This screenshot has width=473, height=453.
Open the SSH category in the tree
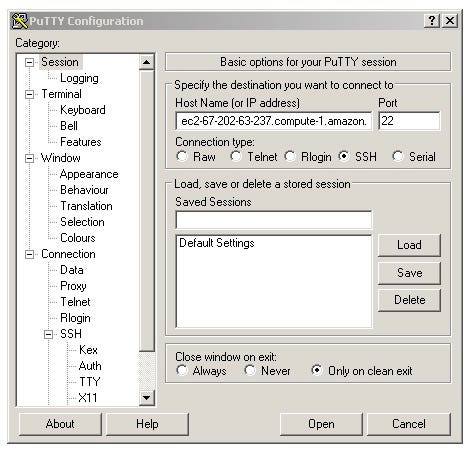71,334
